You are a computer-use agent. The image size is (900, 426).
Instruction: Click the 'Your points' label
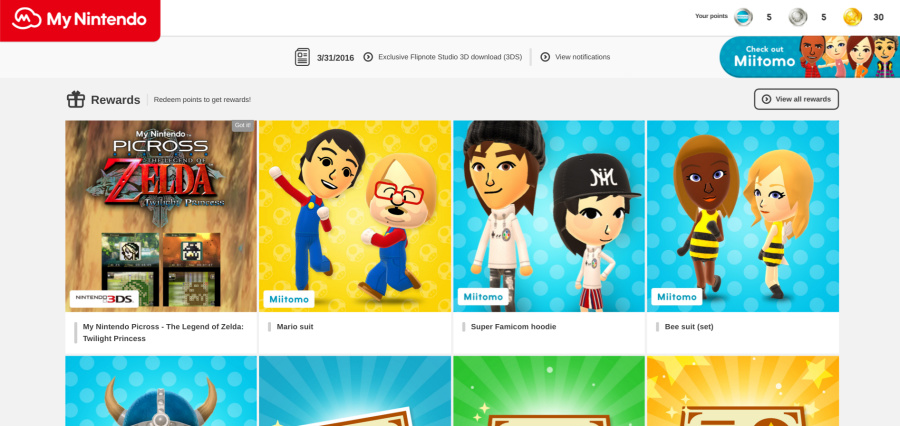[711, 16]
